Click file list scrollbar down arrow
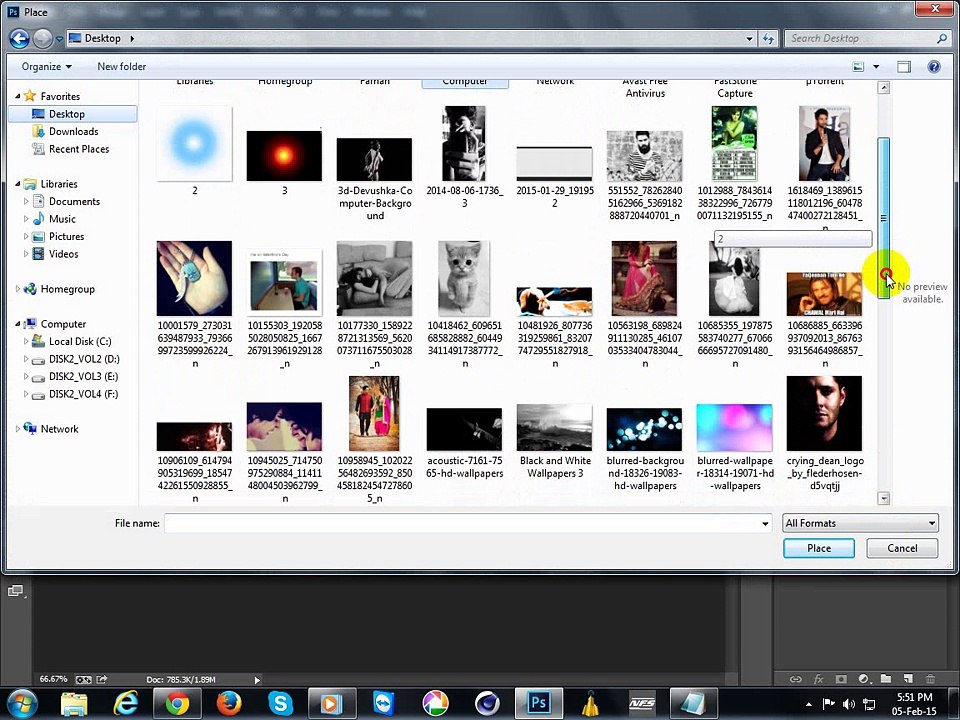Screen dimensions: 960x720 click(x=883, y=498)
